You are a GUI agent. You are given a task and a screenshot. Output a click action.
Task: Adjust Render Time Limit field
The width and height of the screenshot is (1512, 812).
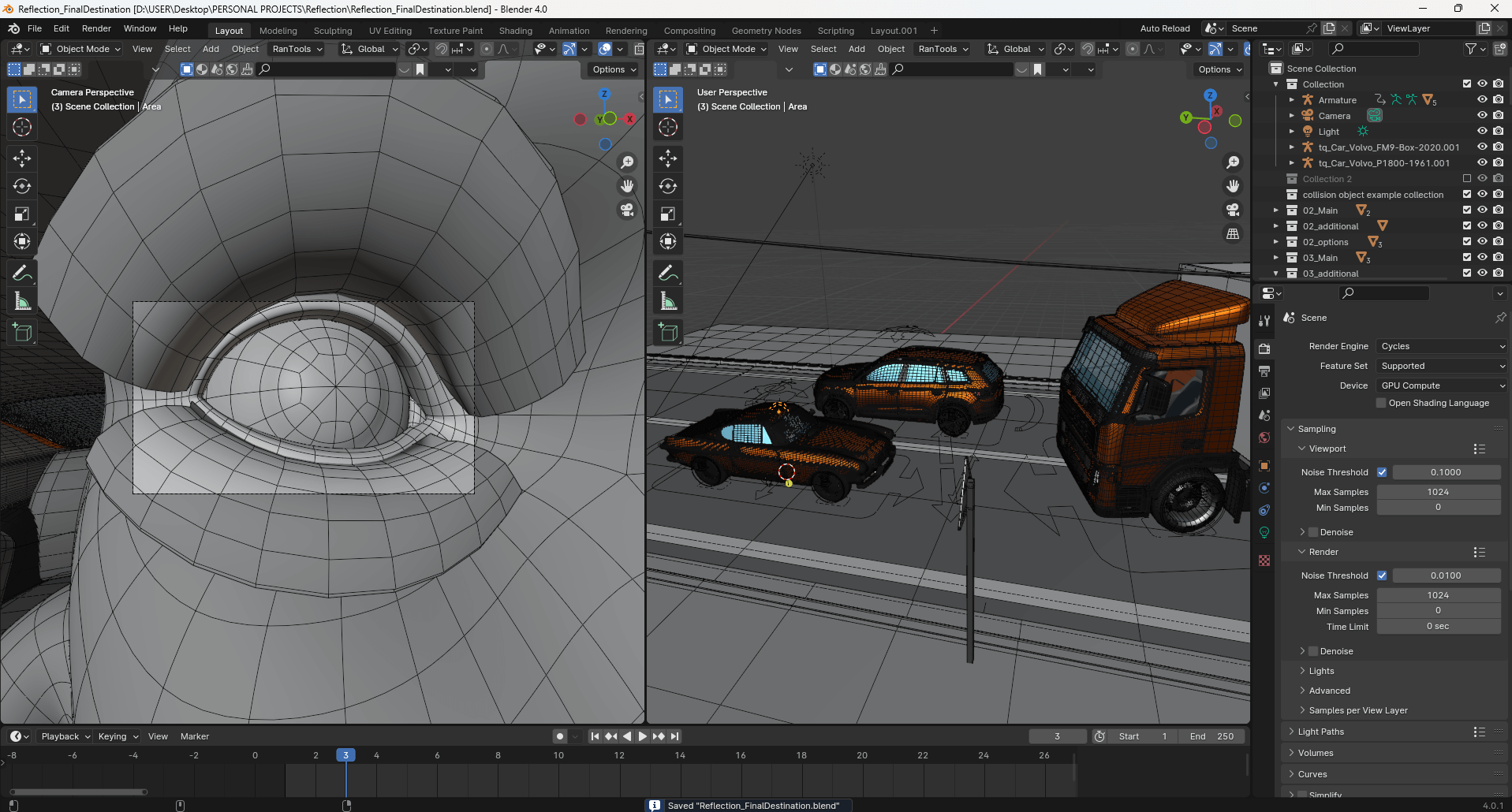pyautogui.click(x=1438, y=626)
